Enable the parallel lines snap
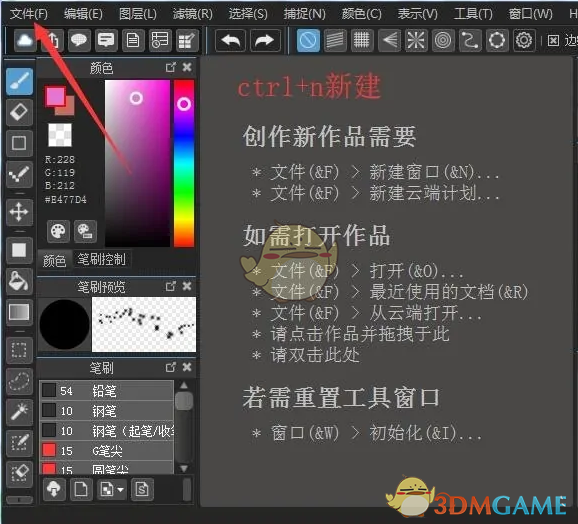 click(335, 40)
